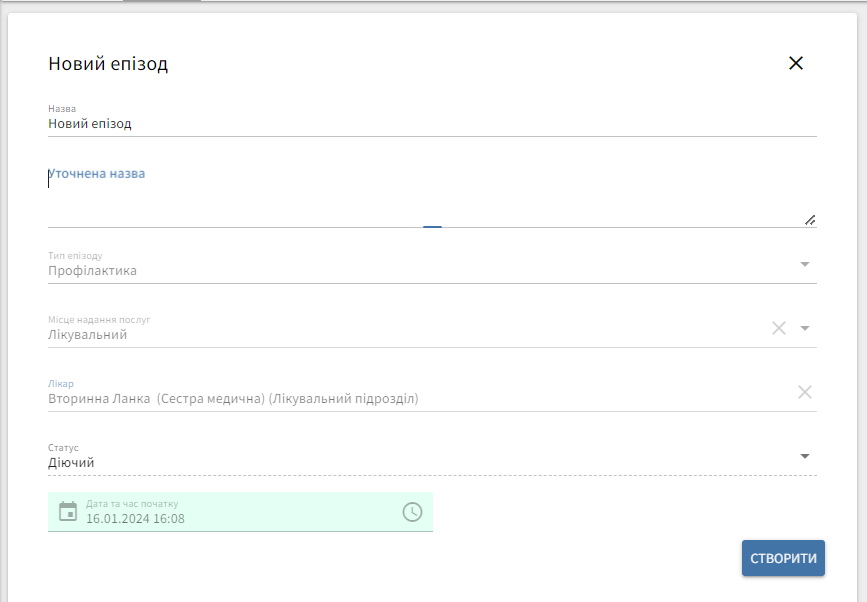Open the clock time picker icon

pos(412,512)
